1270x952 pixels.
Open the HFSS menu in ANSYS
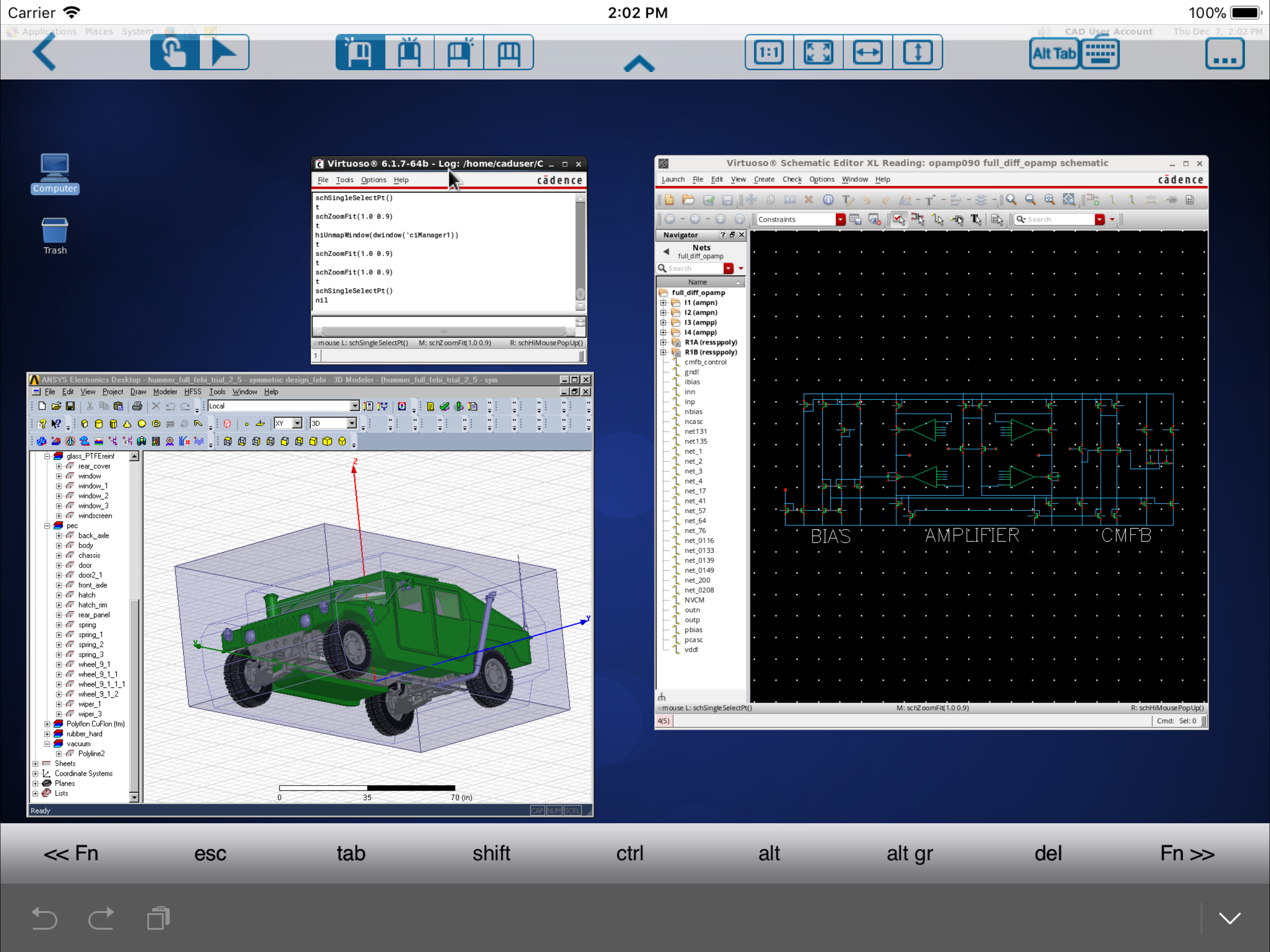click(193, 391)
